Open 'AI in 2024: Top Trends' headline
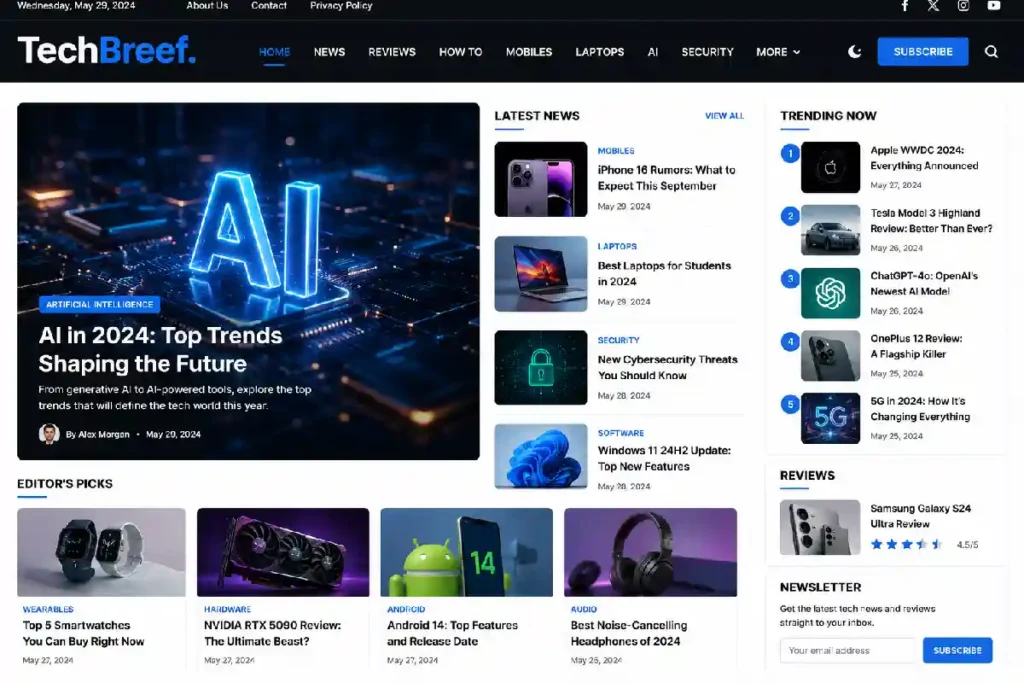Screen dimensions: 1024x683 coord(160,349)
